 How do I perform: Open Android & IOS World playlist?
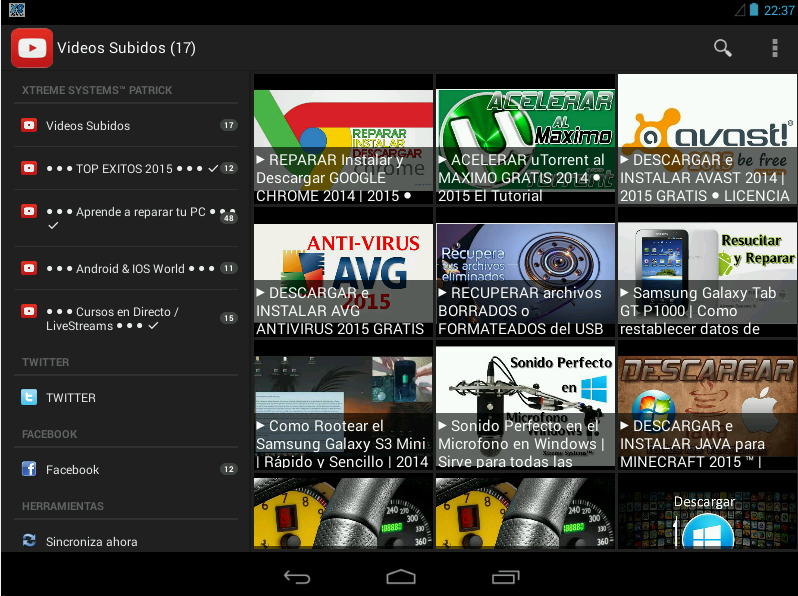pyautogui.click(x=126, y=268)
